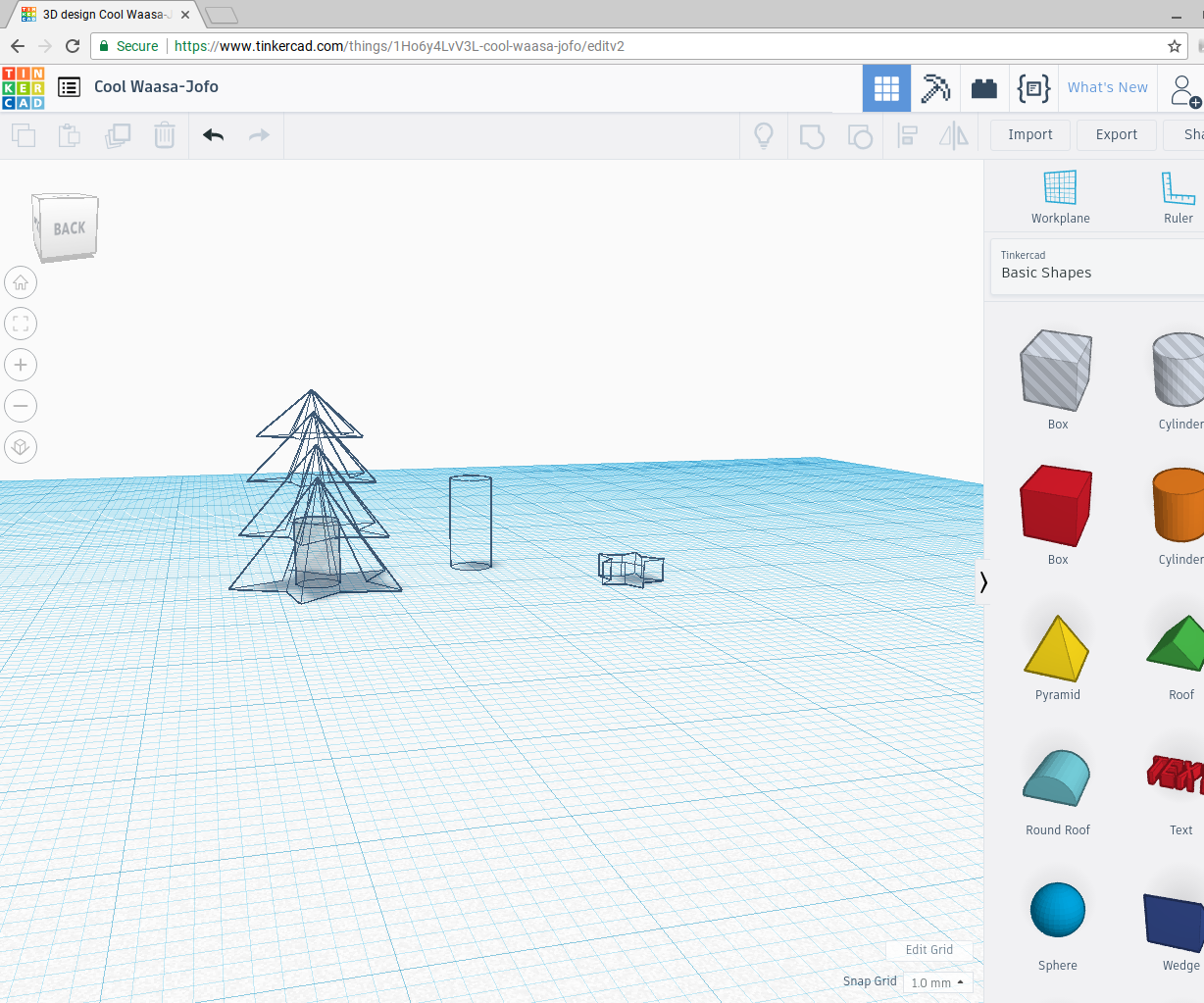Close the 3D design browser tab
The height and width of the screenshot is (1003, 1204).
pyautogui.click(x=185, y=15)
